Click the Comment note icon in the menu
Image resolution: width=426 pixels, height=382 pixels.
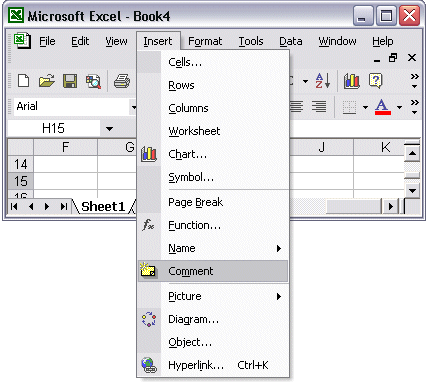148,270
